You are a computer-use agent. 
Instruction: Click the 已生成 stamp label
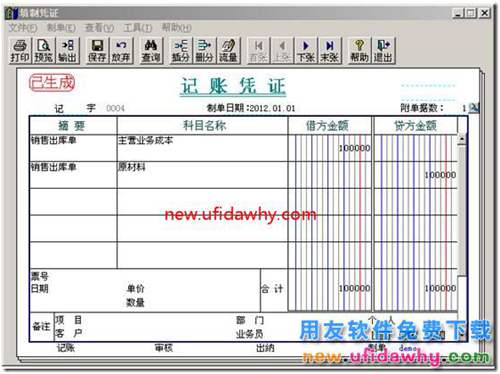click(x=52, y=83)
